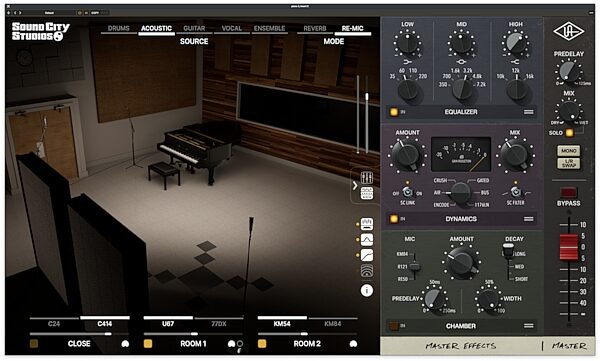Click the panel collapse chevron arrow
The height and width of the screenshot is (361, 600).
click(355, 185)
